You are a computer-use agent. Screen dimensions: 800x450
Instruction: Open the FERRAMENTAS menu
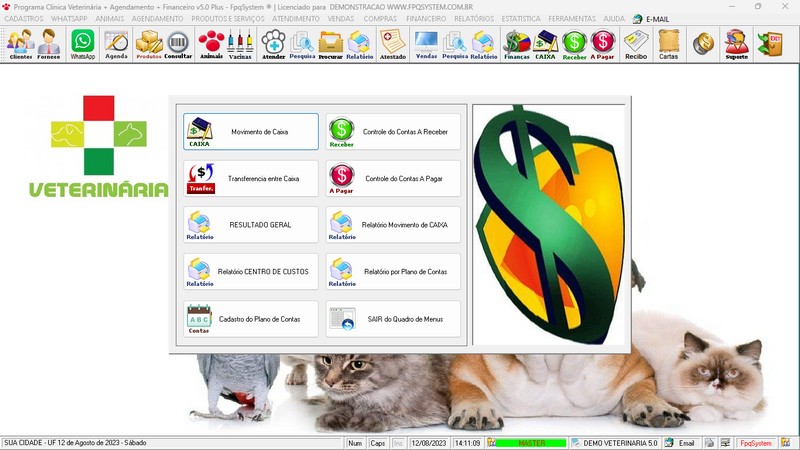coord(572,19)
